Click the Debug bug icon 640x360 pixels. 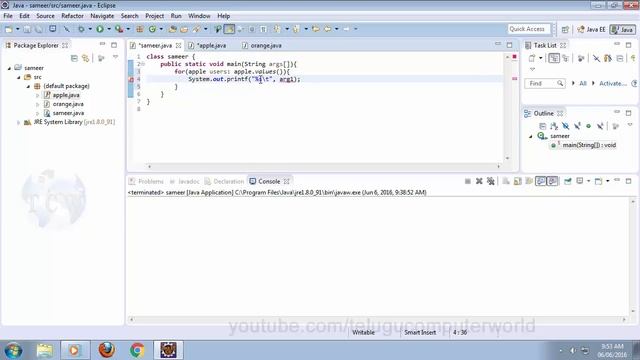(81, 29)
